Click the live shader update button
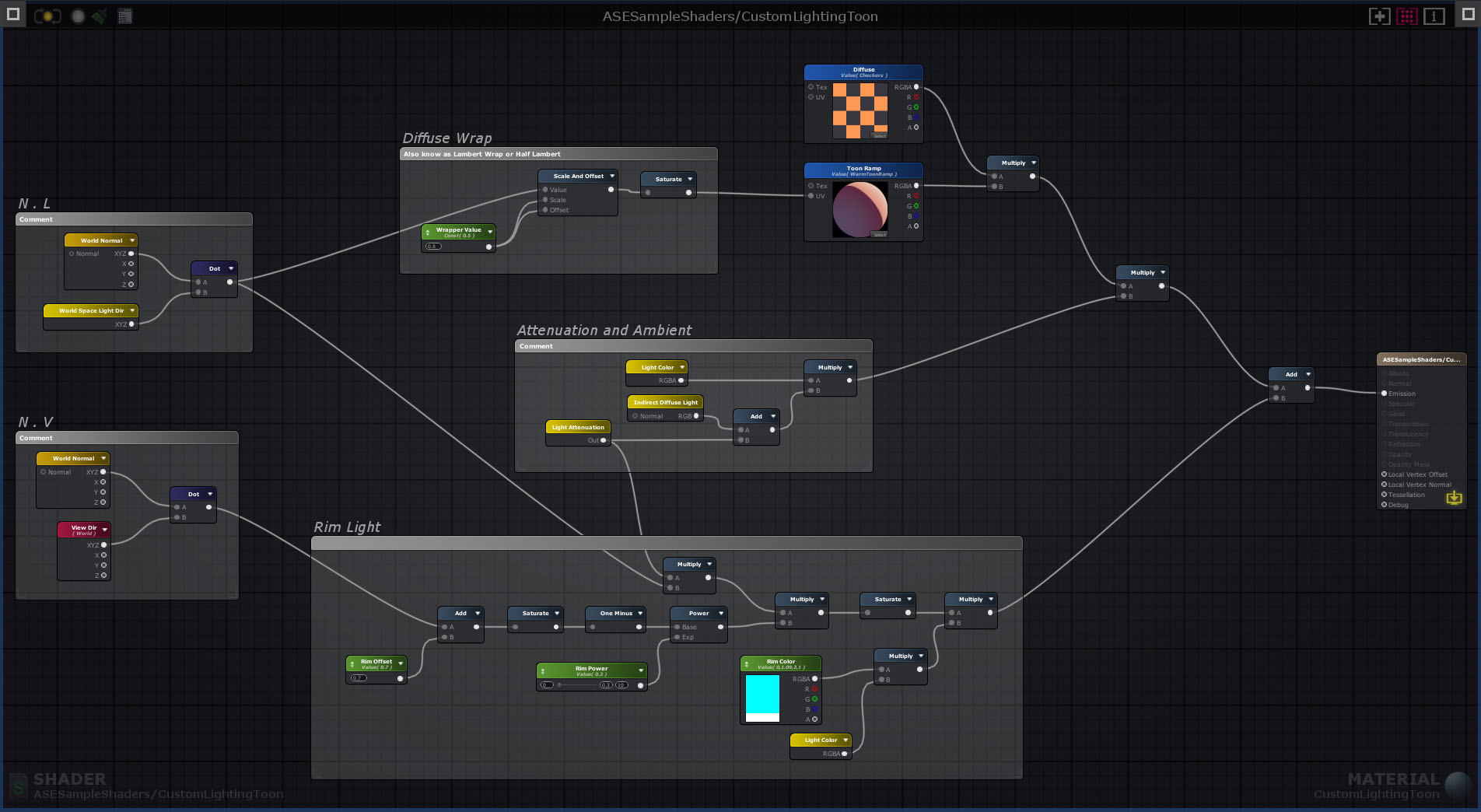This screenshot has height=812, width=1481. [x=47, y=16]
